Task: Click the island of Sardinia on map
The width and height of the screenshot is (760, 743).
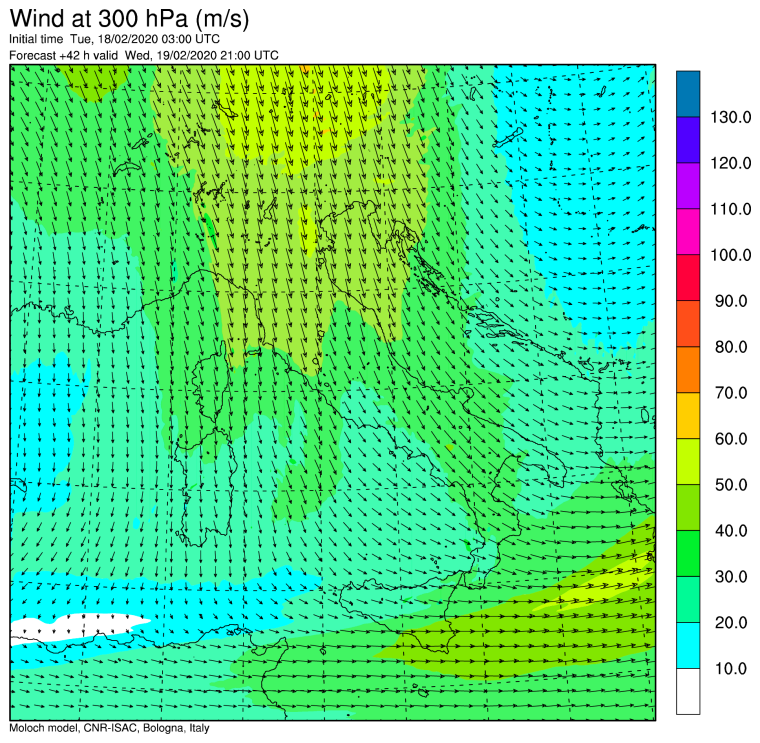Action: tap(205, 488)
